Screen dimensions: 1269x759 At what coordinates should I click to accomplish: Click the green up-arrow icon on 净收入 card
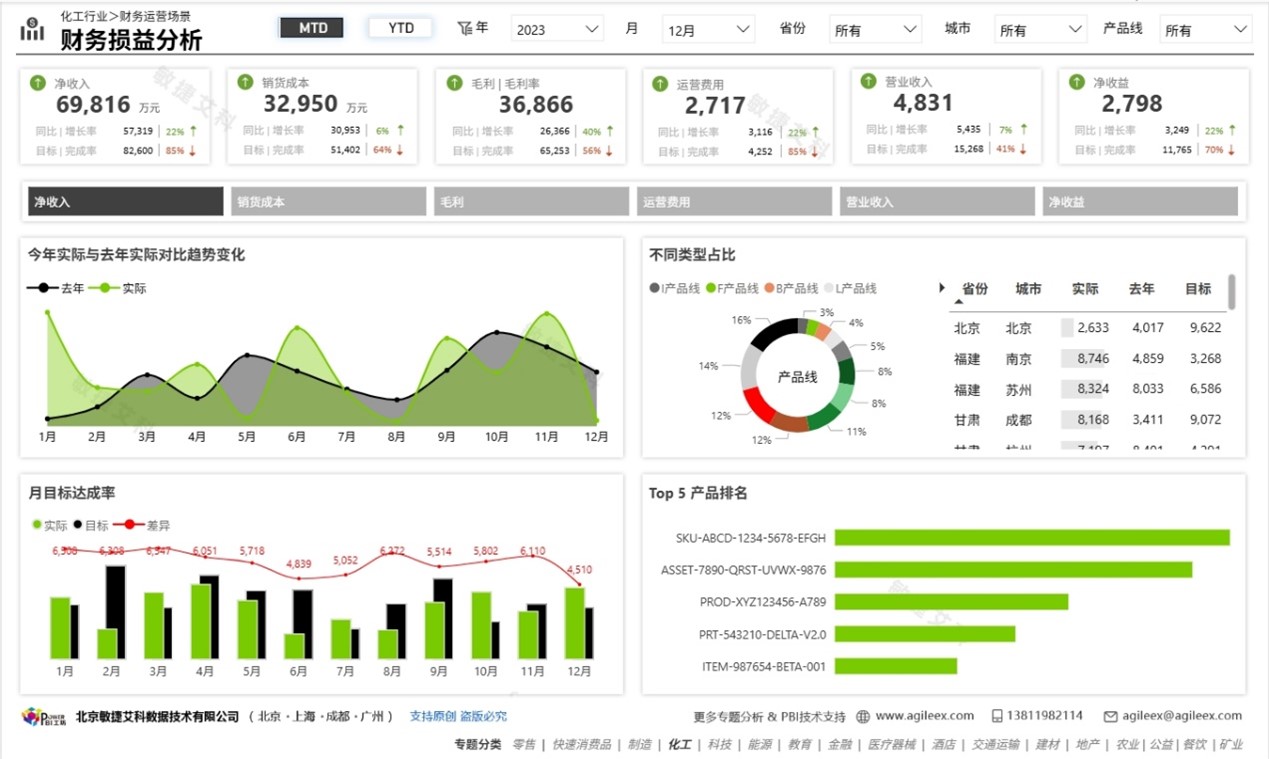tap(38, 84)
